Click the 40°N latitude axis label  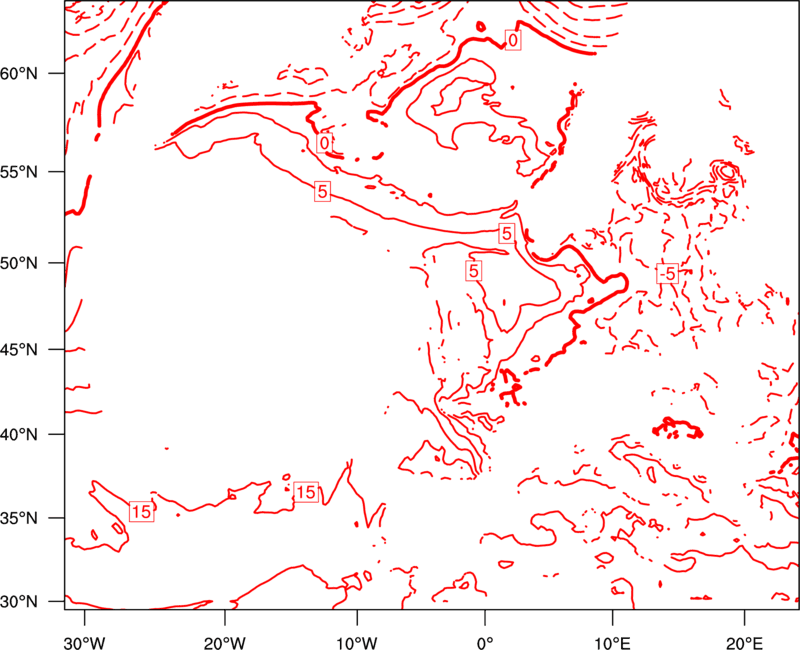tap(19, 435)
